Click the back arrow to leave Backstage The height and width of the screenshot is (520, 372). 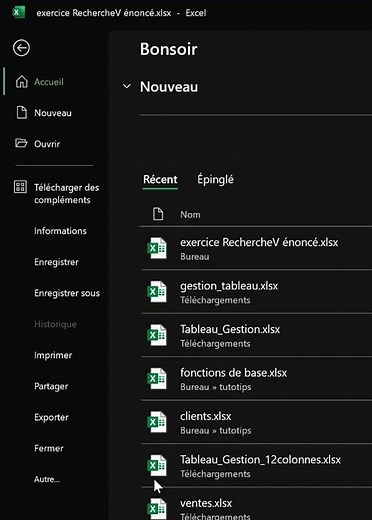pos(21,48)
